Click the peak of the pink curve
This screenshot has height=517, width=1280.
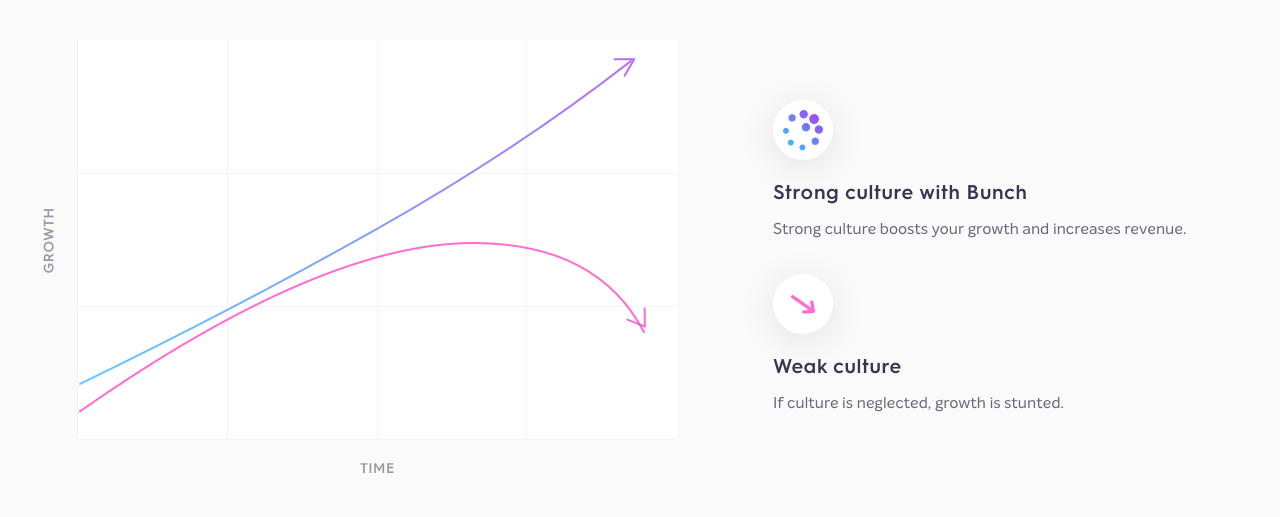[x=470, y=243]
